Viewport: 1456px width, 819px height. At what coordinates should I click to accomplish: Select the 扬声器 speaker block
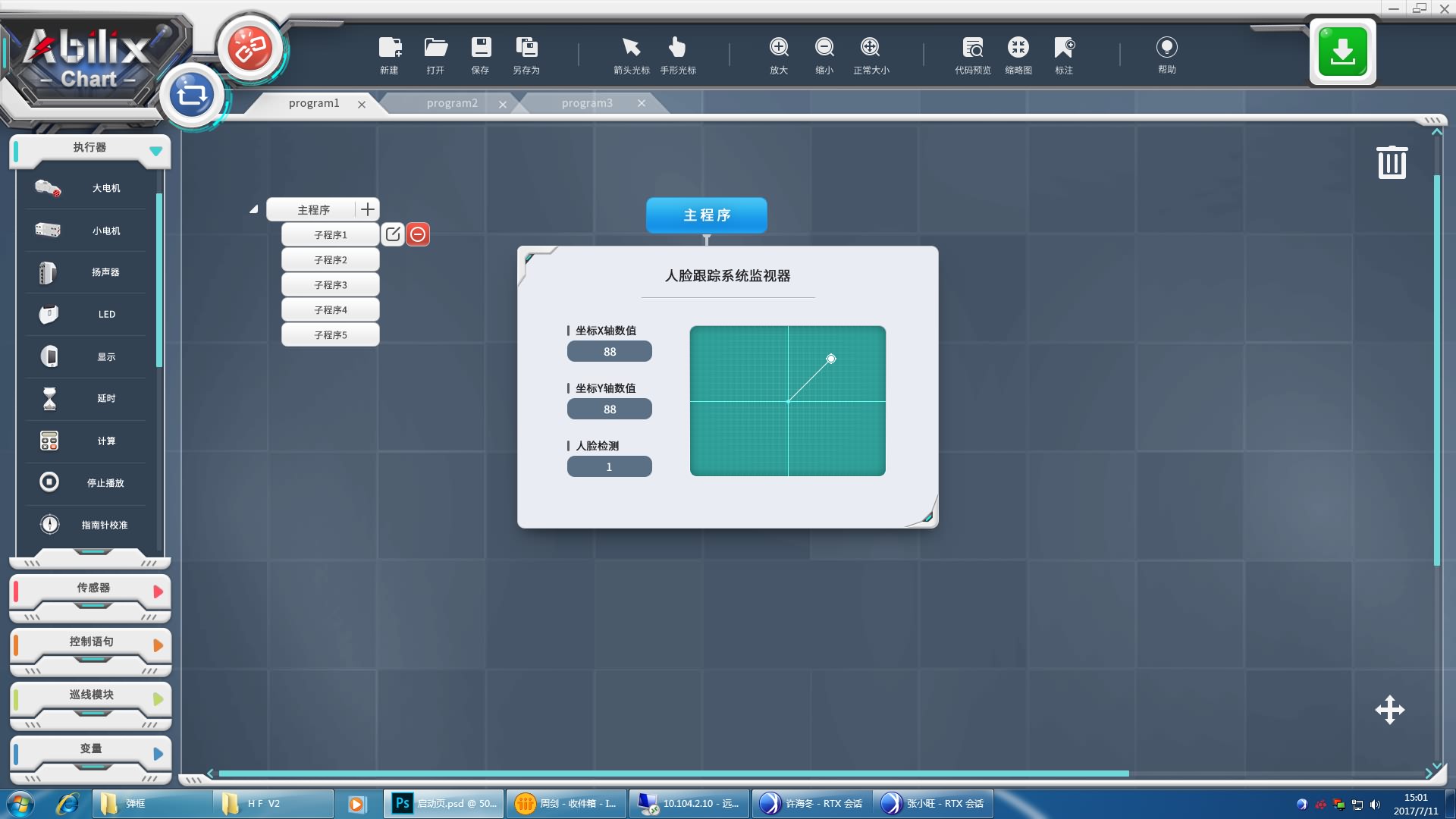point(85,272)
